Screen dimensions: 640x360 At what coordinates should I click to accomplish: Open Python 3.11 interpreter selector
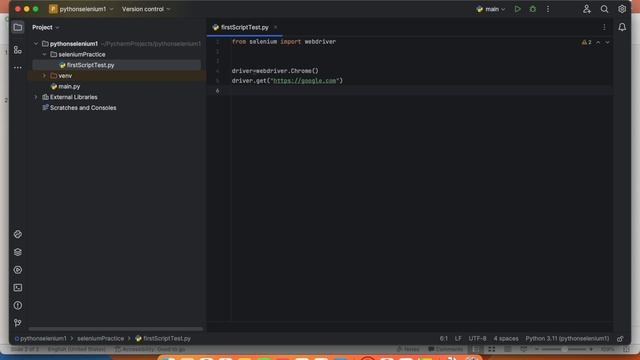tap(567, 338)
